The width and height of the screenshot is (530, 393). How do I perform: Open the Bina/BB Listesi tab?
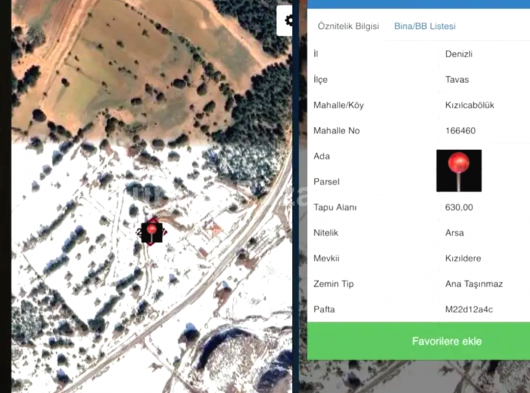coord(425,26)
